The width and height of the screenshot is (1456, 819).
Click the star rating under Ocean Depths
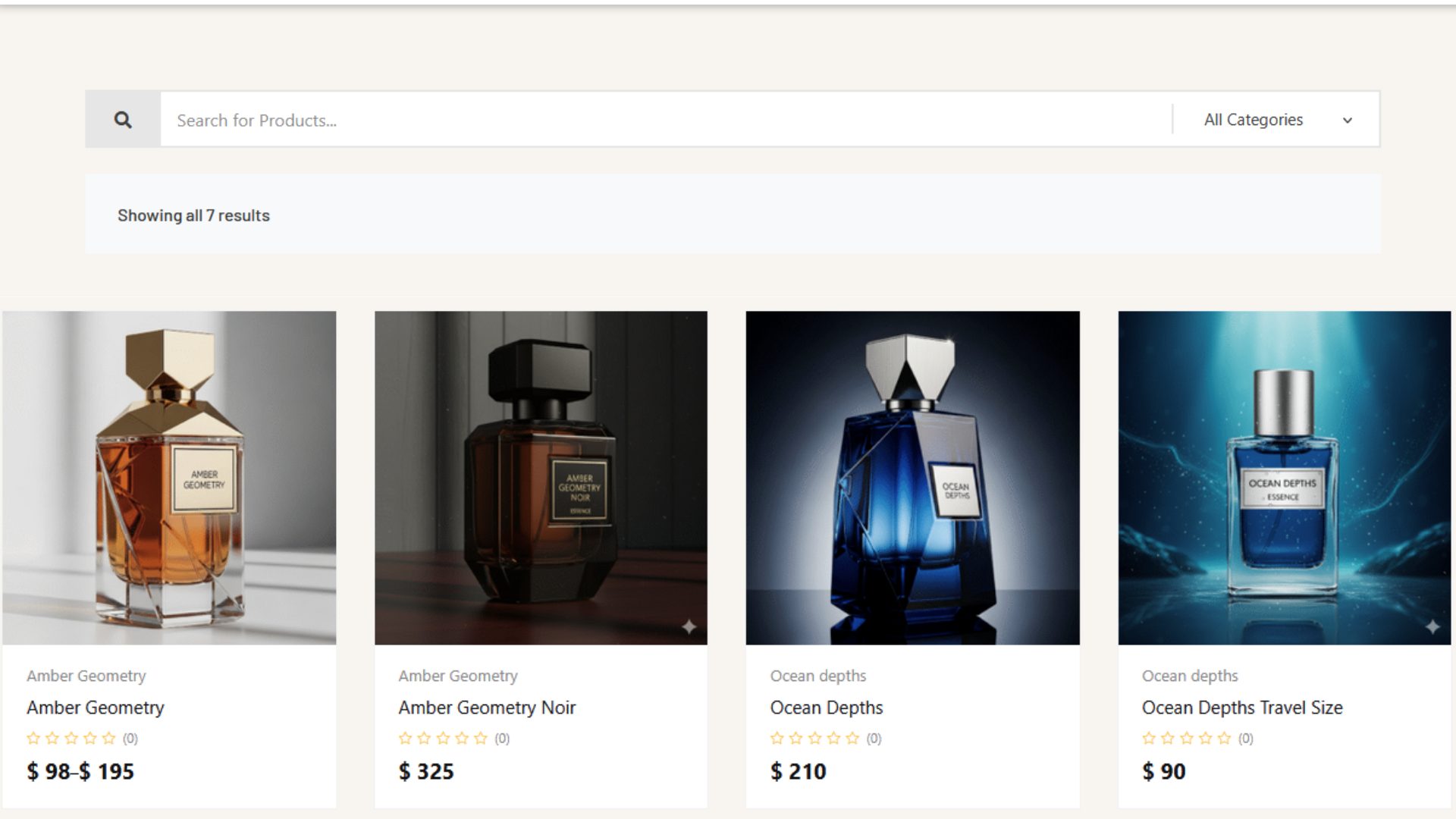(814, 738)
